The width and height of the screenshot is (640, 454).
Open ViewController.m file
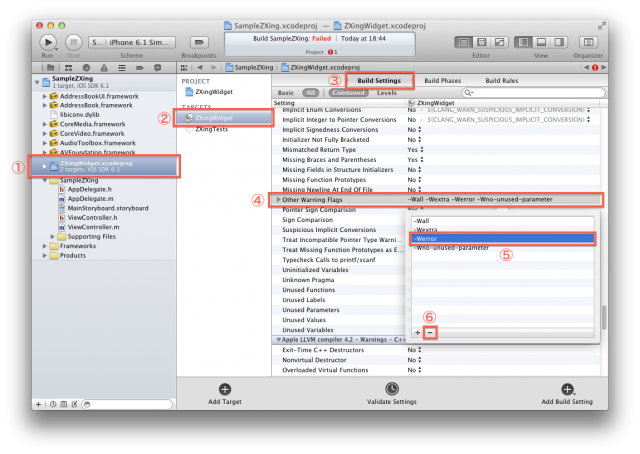point(93,227)
